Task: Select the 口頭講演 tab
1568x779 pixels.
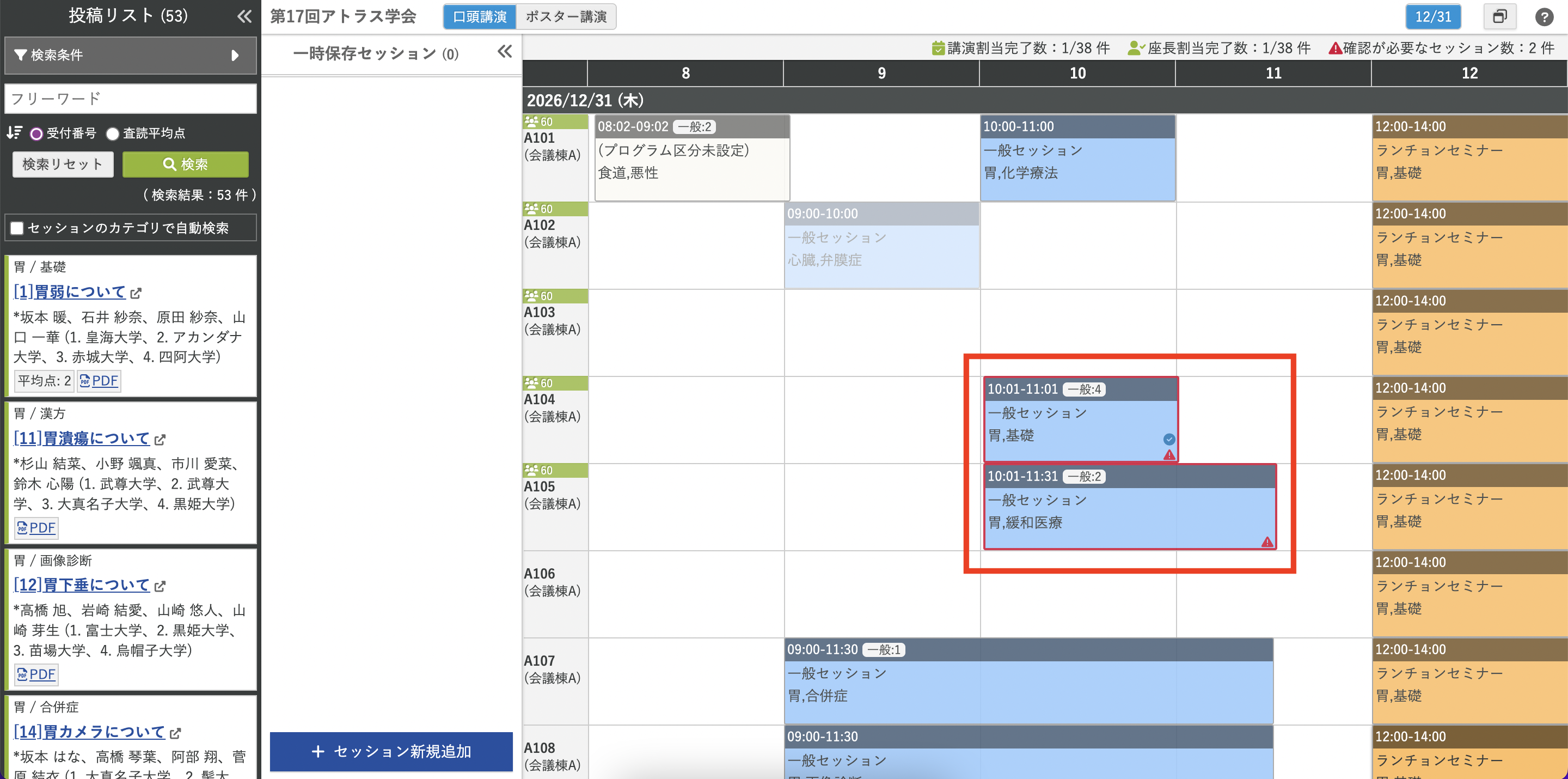Action: [x=480, y=16]
